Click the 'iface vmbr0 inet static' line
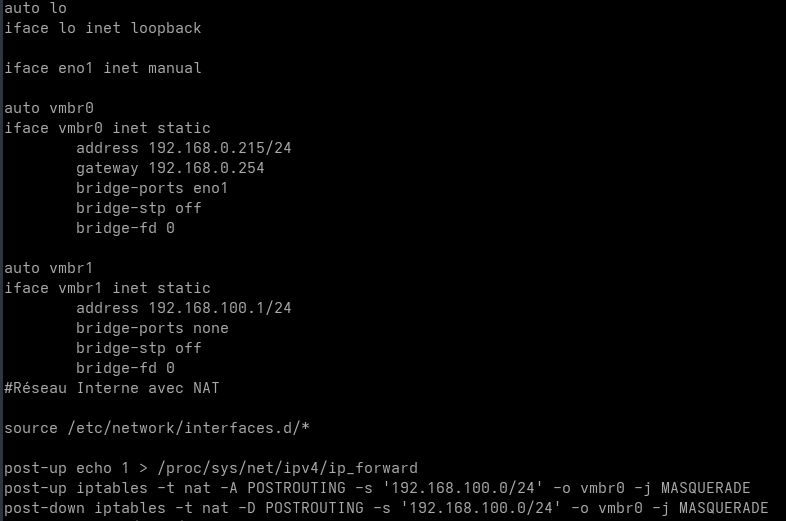786x521 pixels. 107,128
